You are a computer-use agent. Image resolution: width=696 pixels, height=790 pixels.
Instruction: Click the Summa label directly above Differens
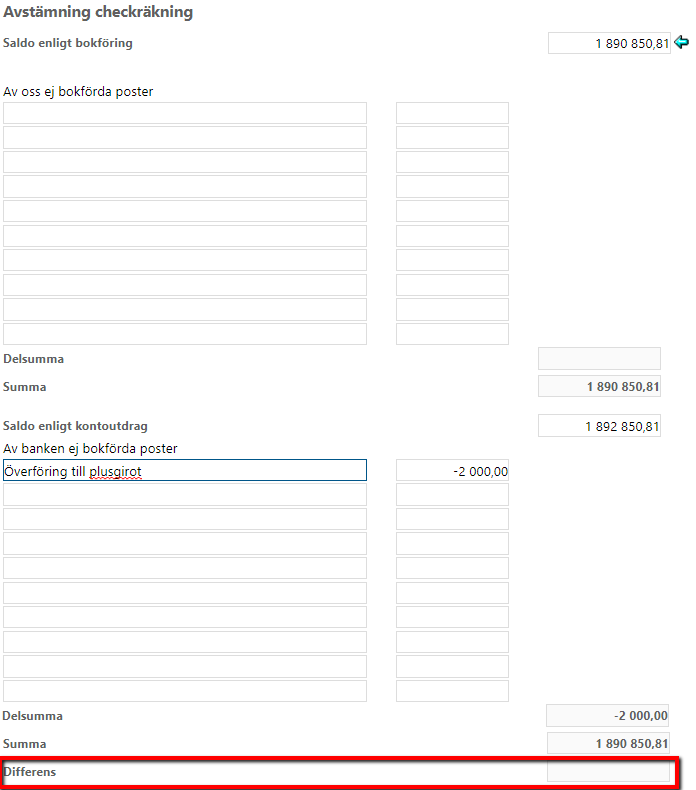point(24,744)
